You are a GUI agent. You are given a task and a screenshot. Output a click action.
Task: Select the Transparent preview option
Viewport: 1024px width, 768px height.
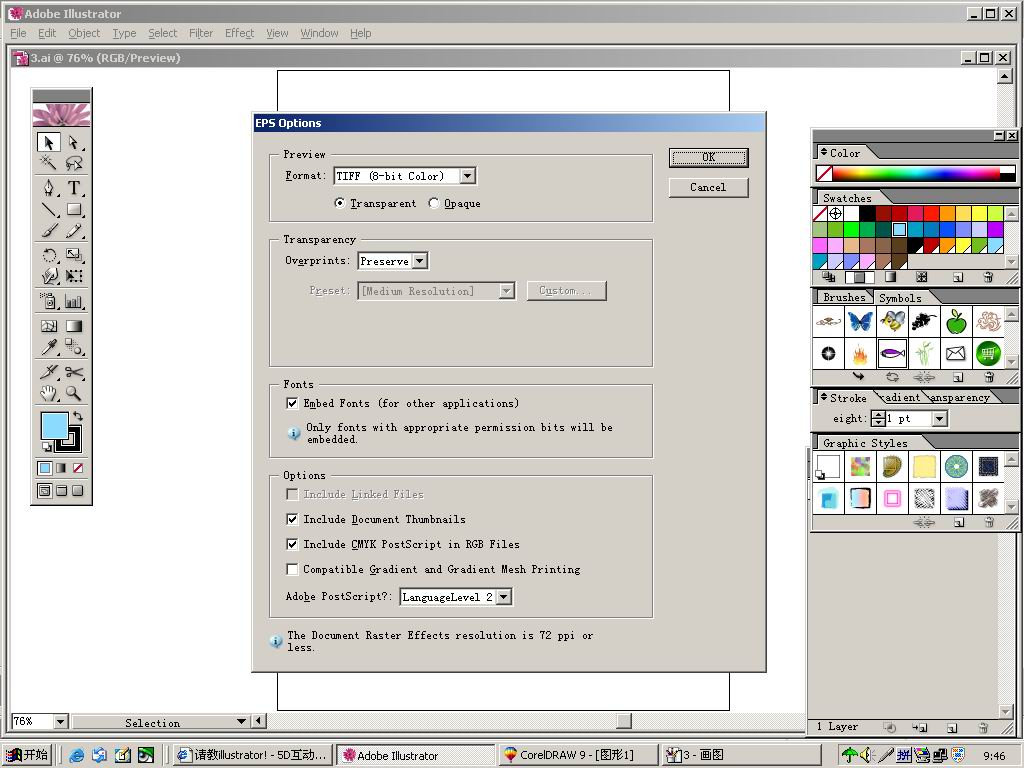tap(340, 203)
